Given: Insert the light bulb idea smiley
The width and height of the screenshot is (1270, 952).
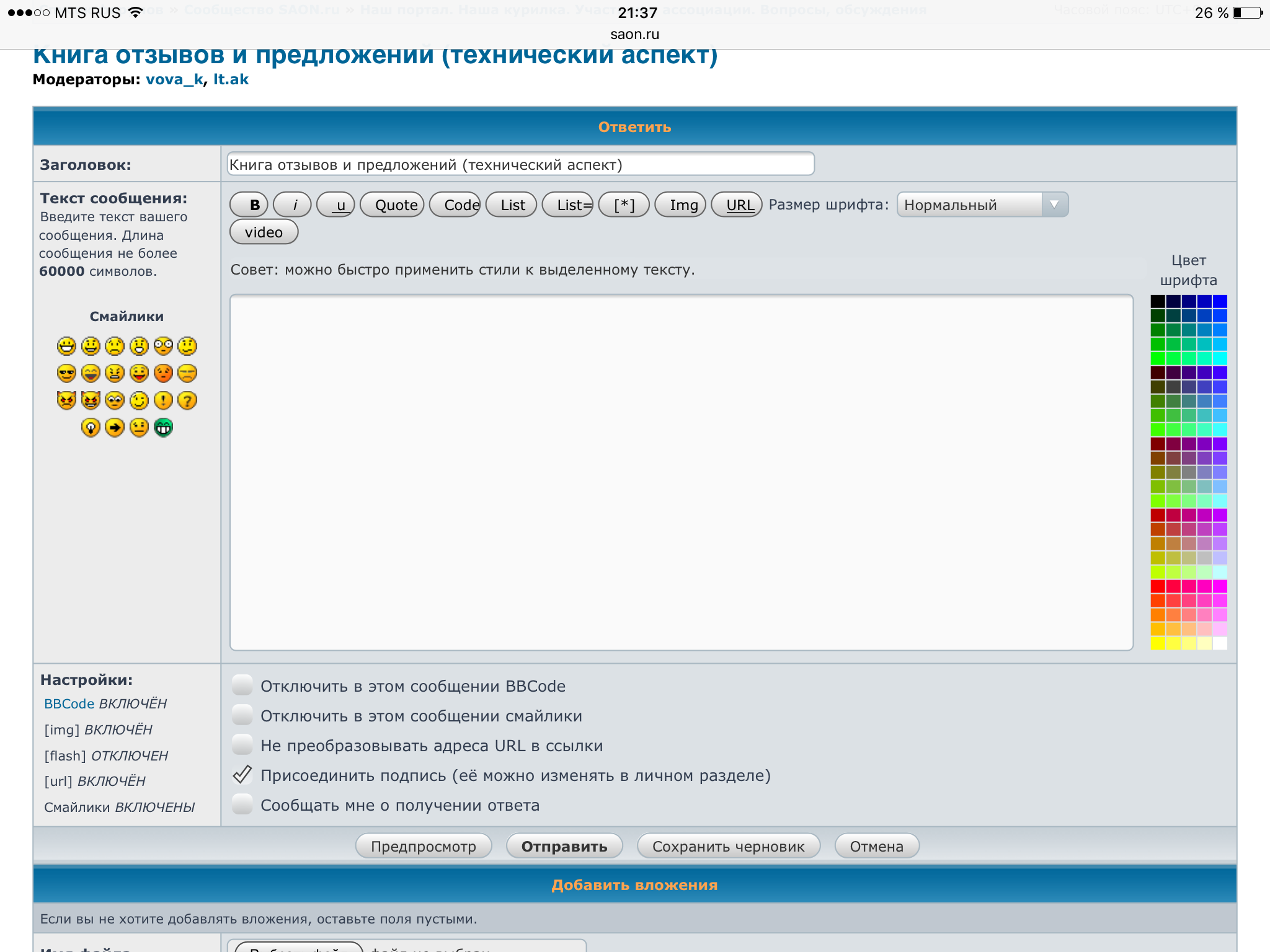Looking at the screenshot, I should pos(91,428).
